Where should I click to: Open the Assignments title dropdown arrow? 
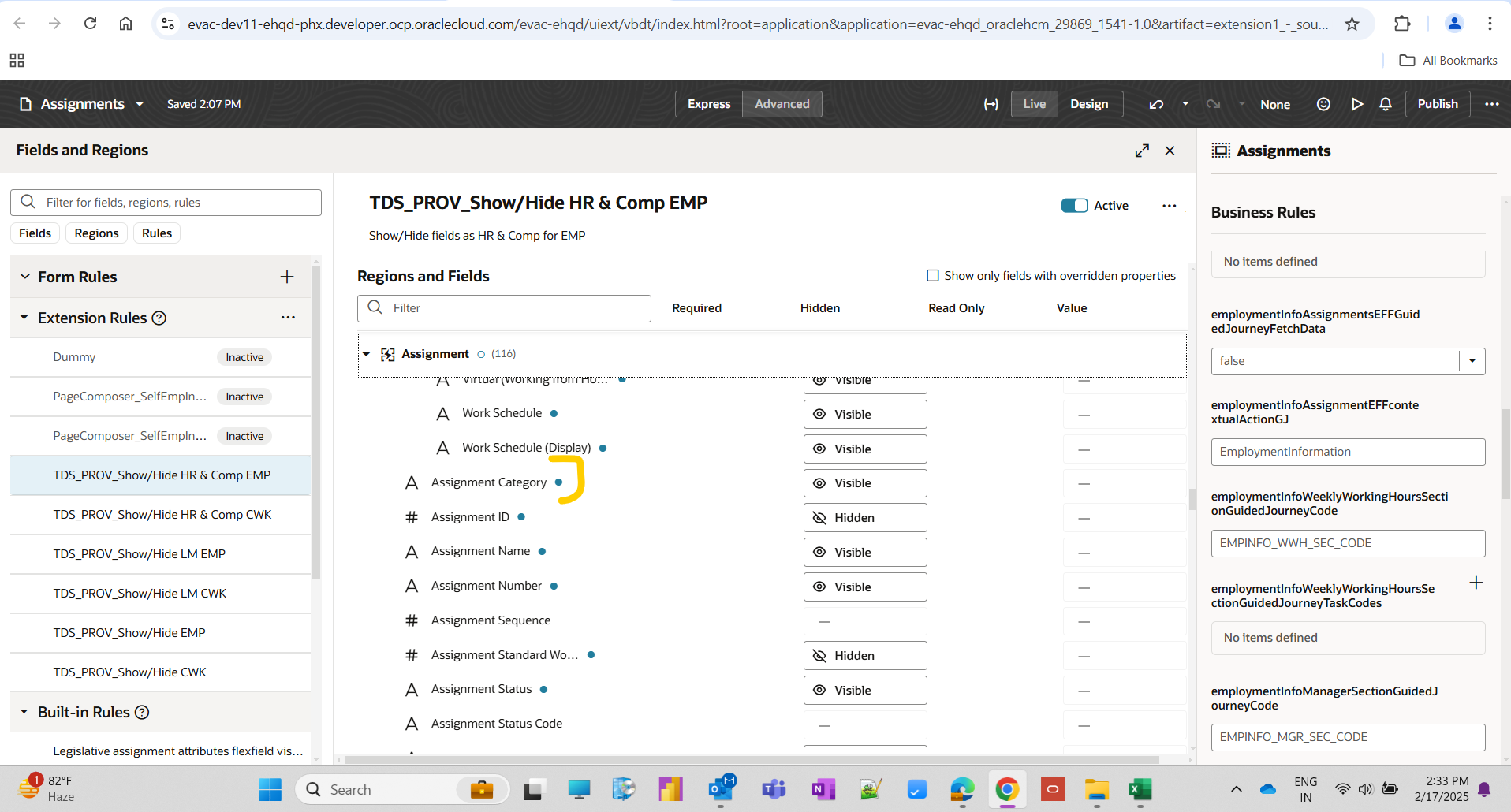(x=140, y=104)
